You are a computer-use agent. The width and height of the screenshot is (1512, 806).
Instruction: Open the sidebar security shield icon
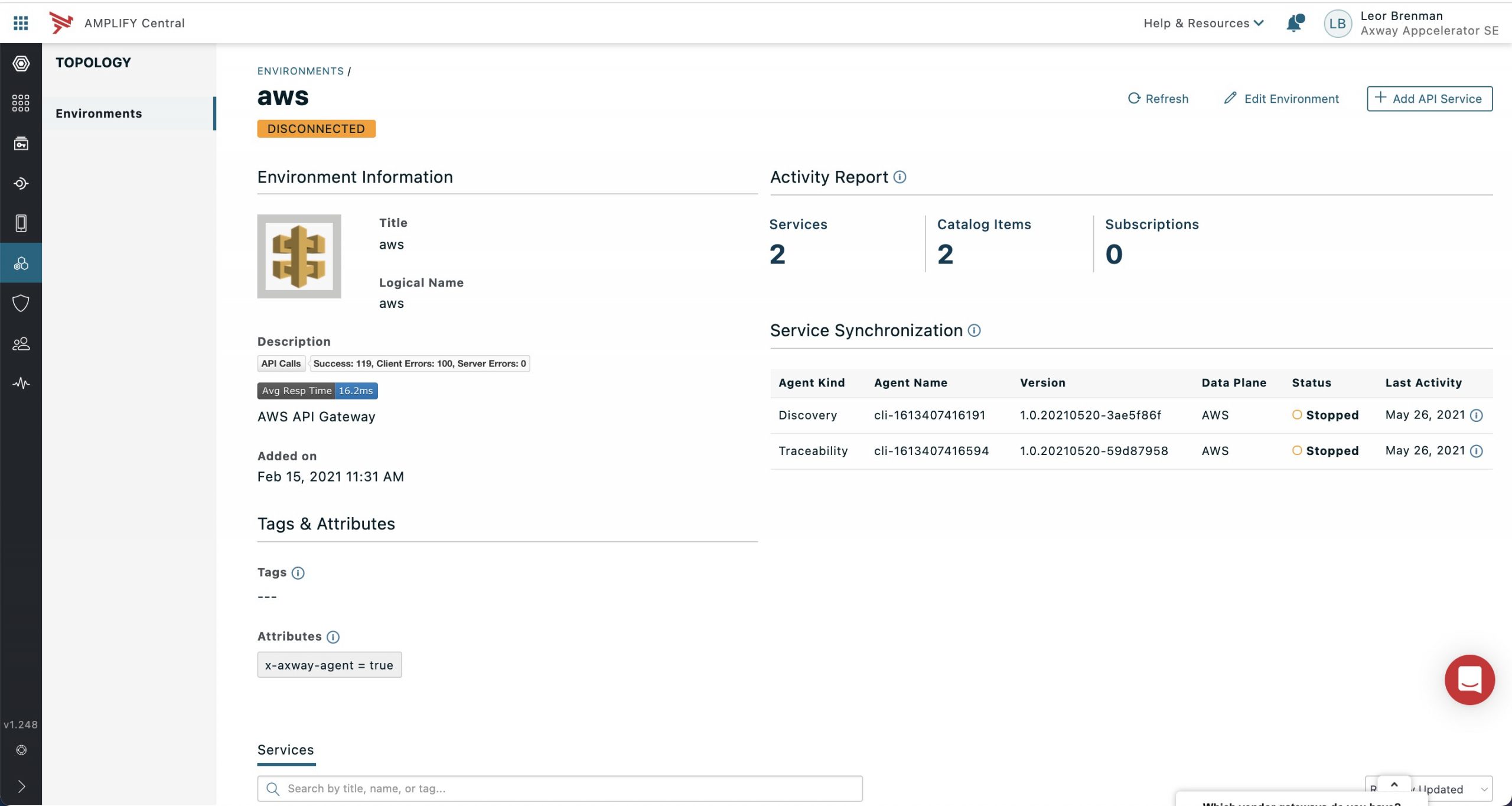(x=21, y=303)
